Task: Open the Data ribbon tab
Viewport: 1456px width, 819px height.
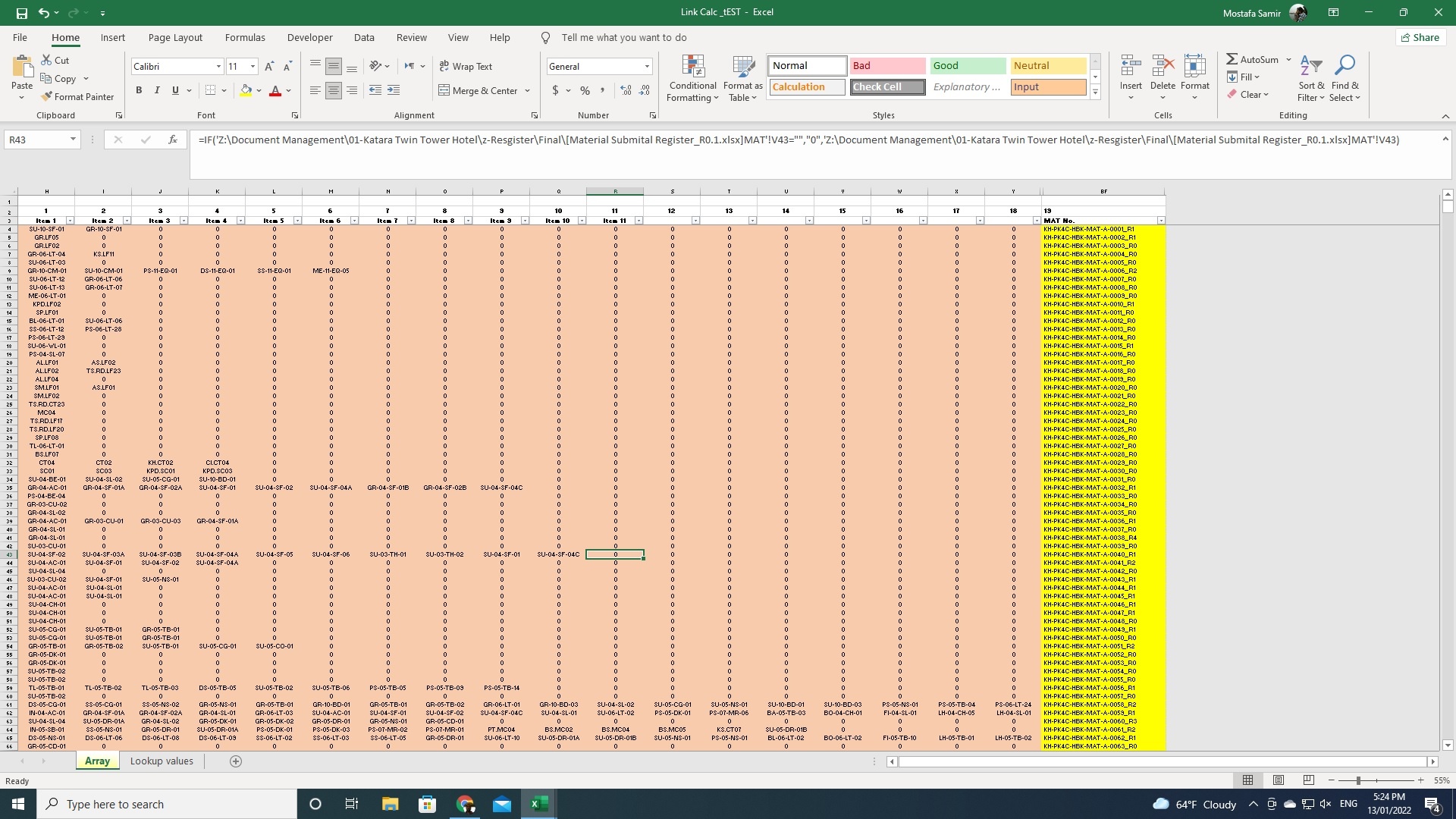Action: point(364,37)
